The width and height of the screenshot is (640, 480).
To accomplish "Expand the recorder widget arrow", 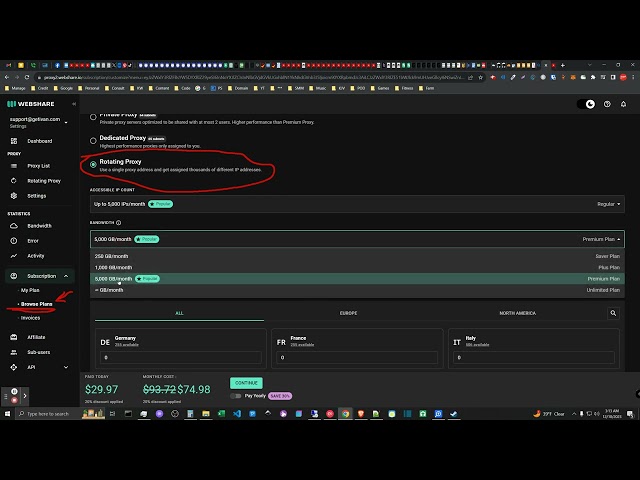I will 25,396.
